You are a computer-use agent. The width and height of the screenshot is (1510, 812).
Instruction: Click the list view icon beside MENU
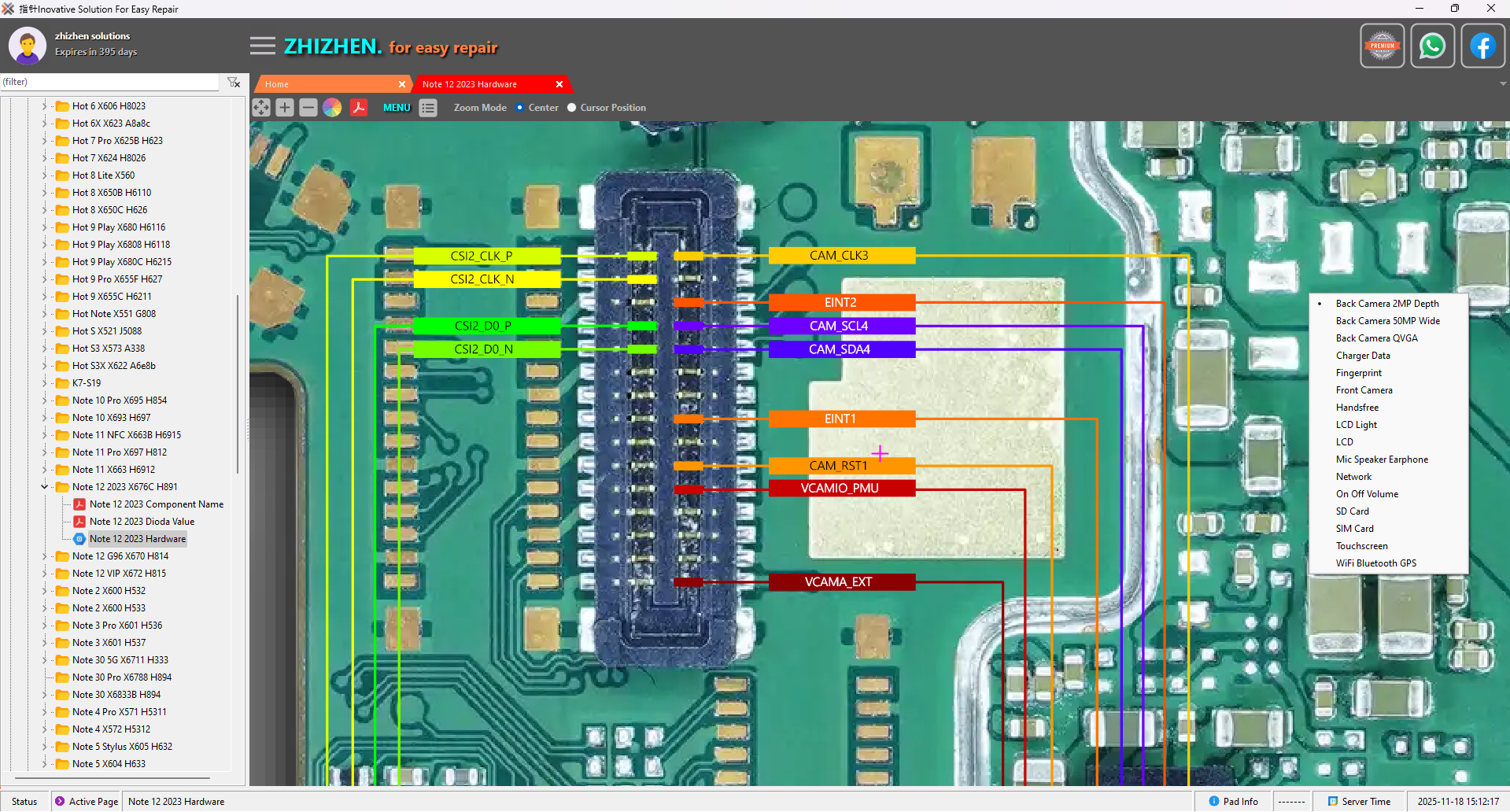[x=428, y=108]
